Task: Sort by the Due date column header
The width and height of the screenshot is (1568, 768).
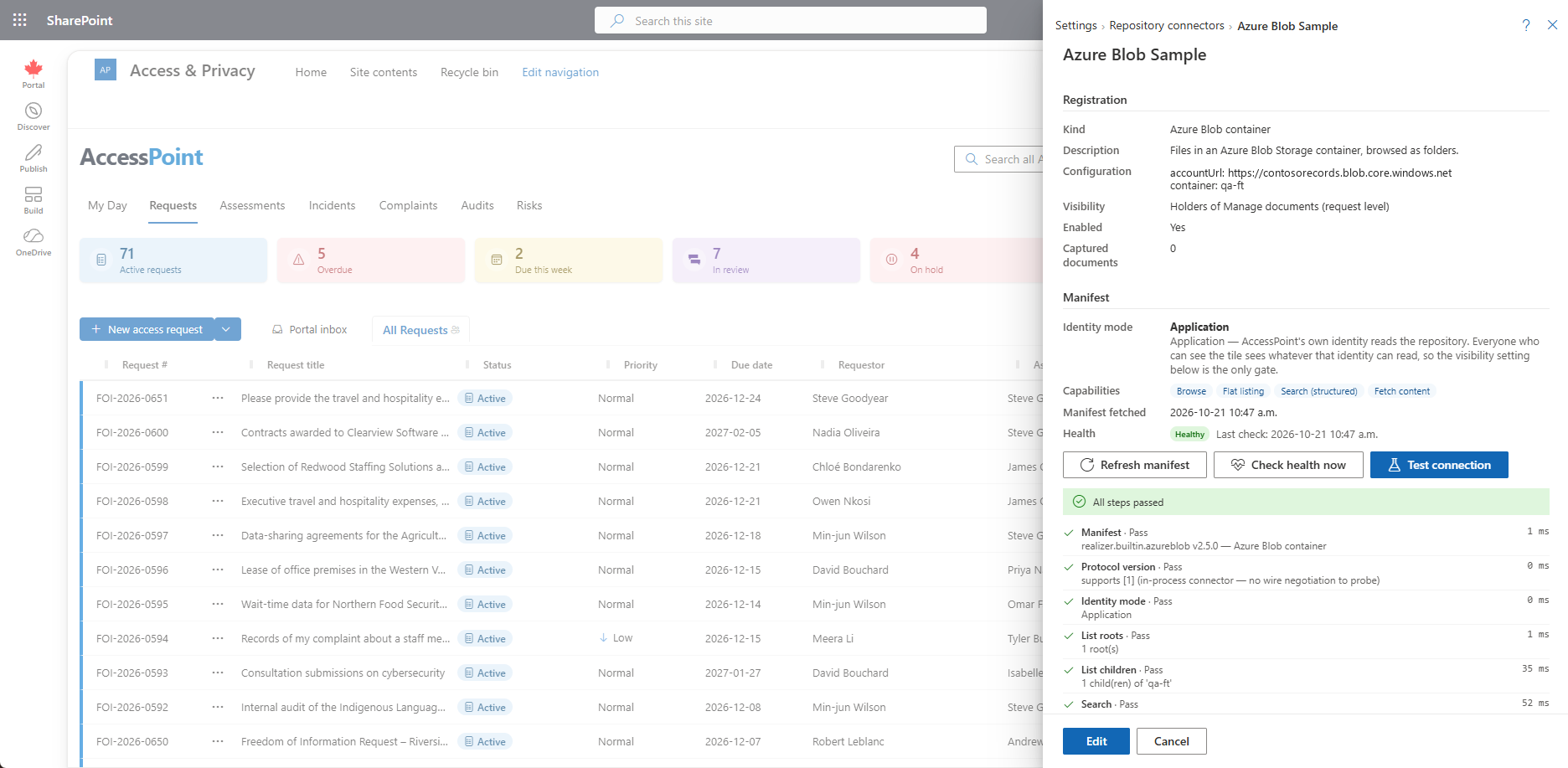Action: tap(751, 365)
